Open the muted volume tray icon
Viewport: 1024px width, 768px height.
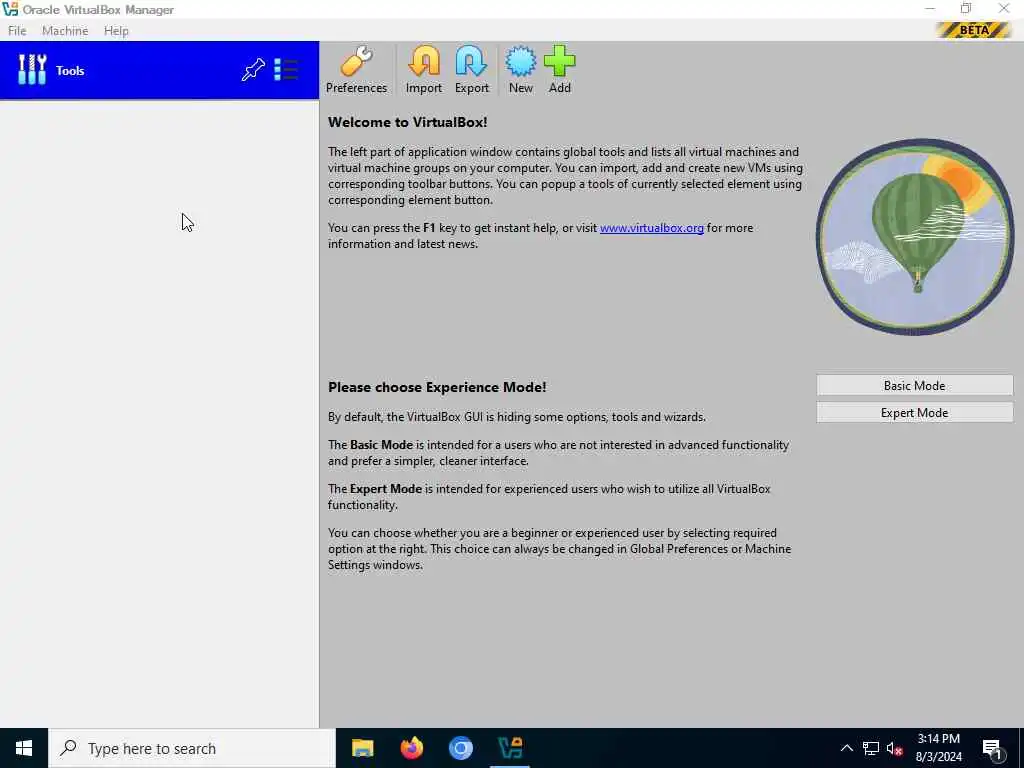[895, 748]
